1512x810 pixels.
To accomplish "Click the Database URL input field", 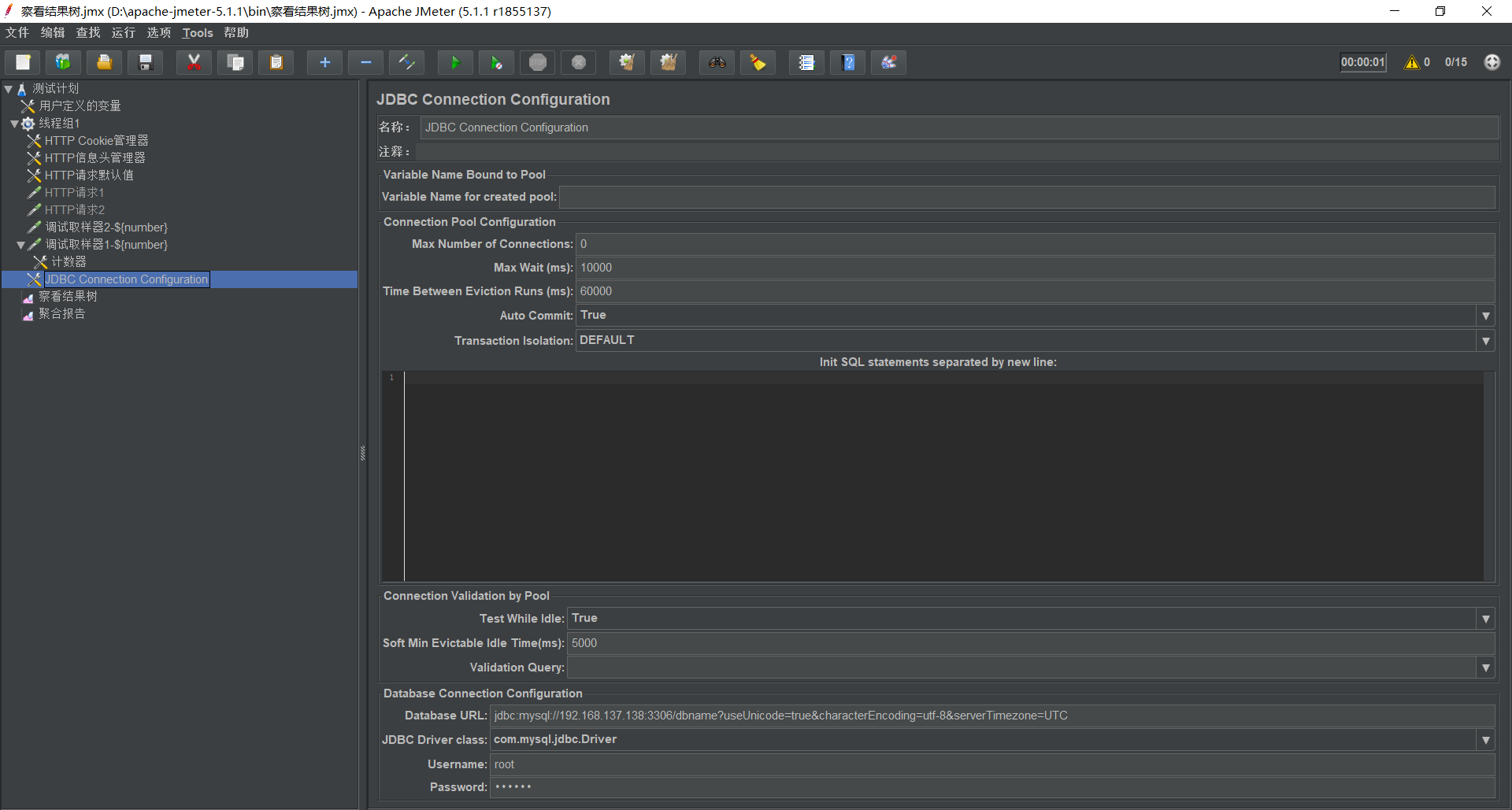I will [x=787, y=716].
